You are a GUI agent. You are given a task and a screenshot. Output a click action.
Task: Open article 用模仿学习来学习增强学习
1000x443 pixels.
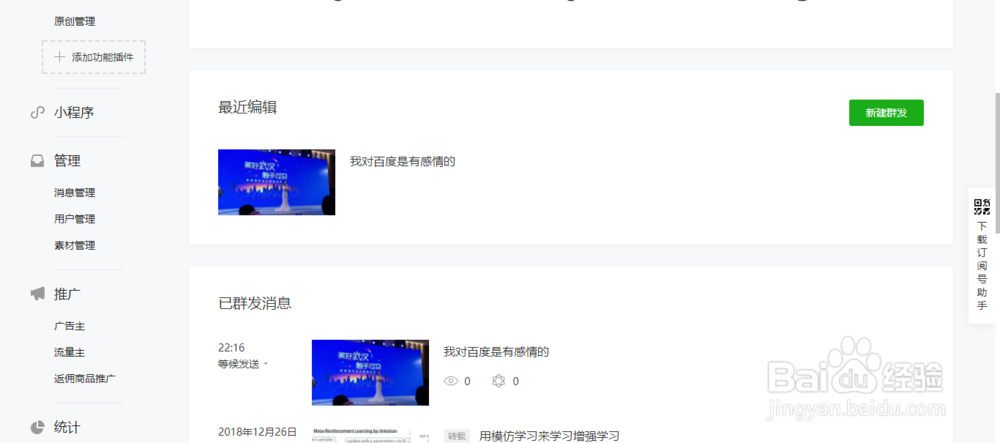coord(549,436)
